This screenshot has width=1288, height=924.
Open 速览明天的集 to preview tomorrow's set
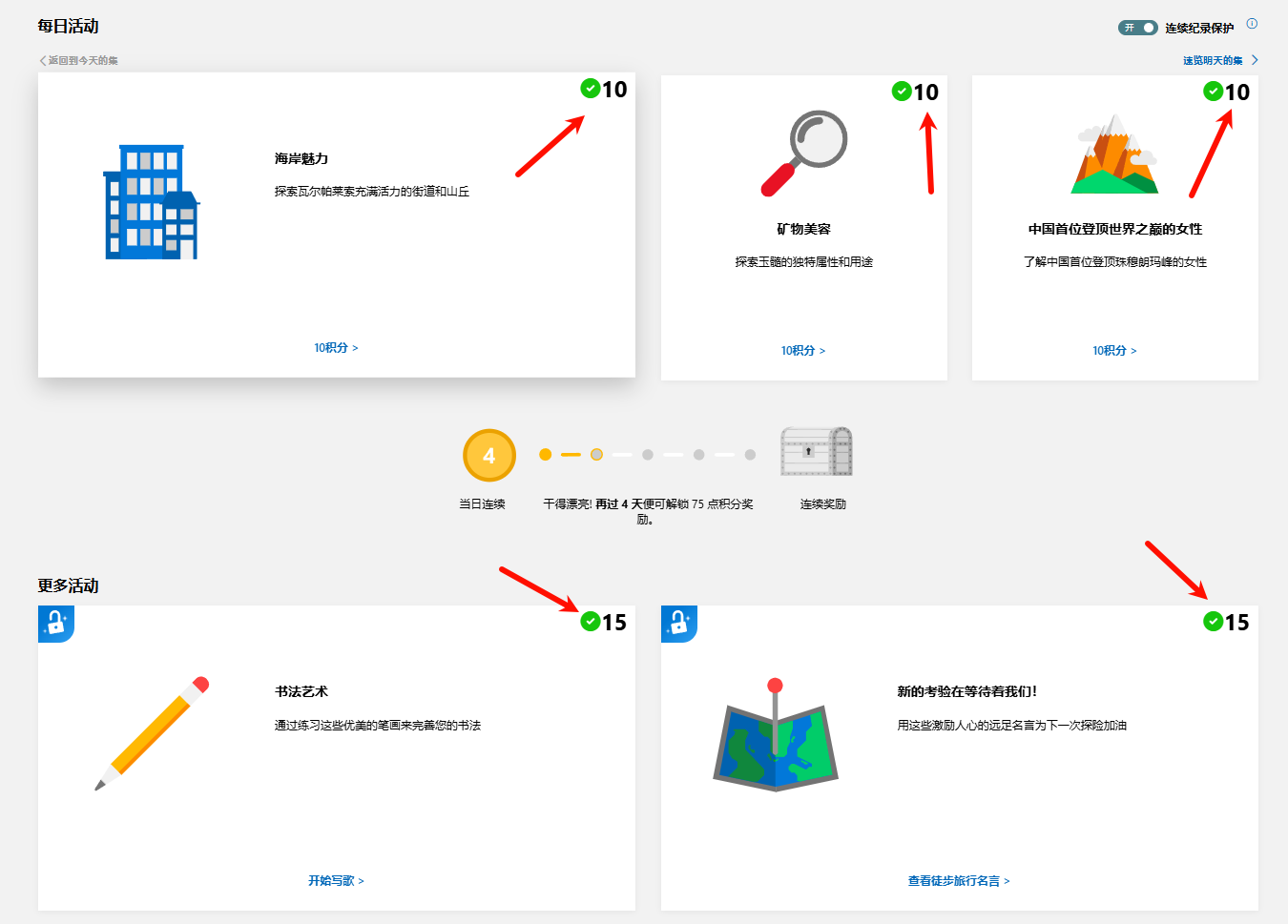point(1219,60)
